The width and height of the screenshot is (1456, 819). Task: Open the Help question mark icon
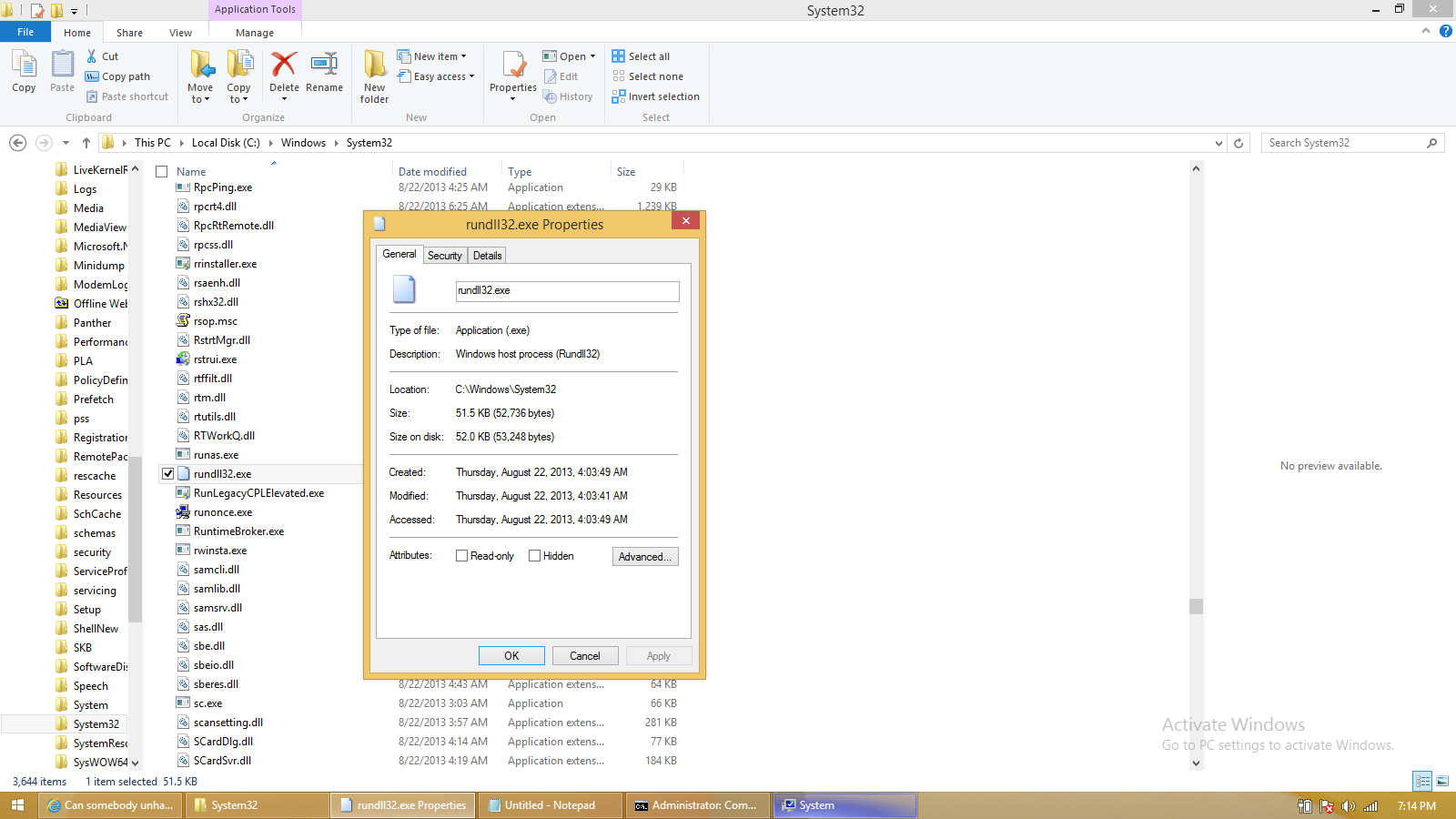pyautogui.click(x=1446, y=31)
